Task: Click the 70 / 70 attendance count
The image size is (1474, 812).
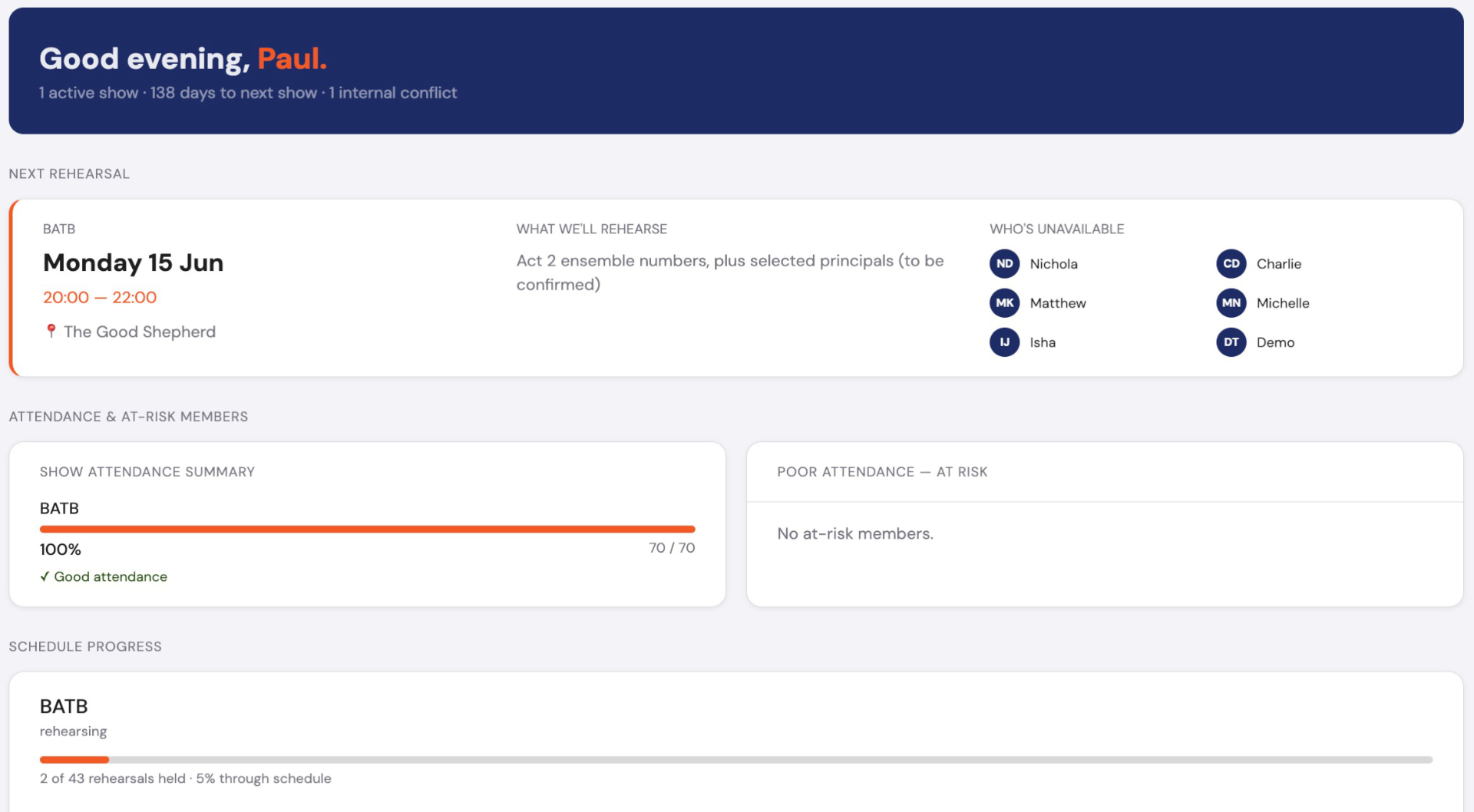Action: coord(672,548)
